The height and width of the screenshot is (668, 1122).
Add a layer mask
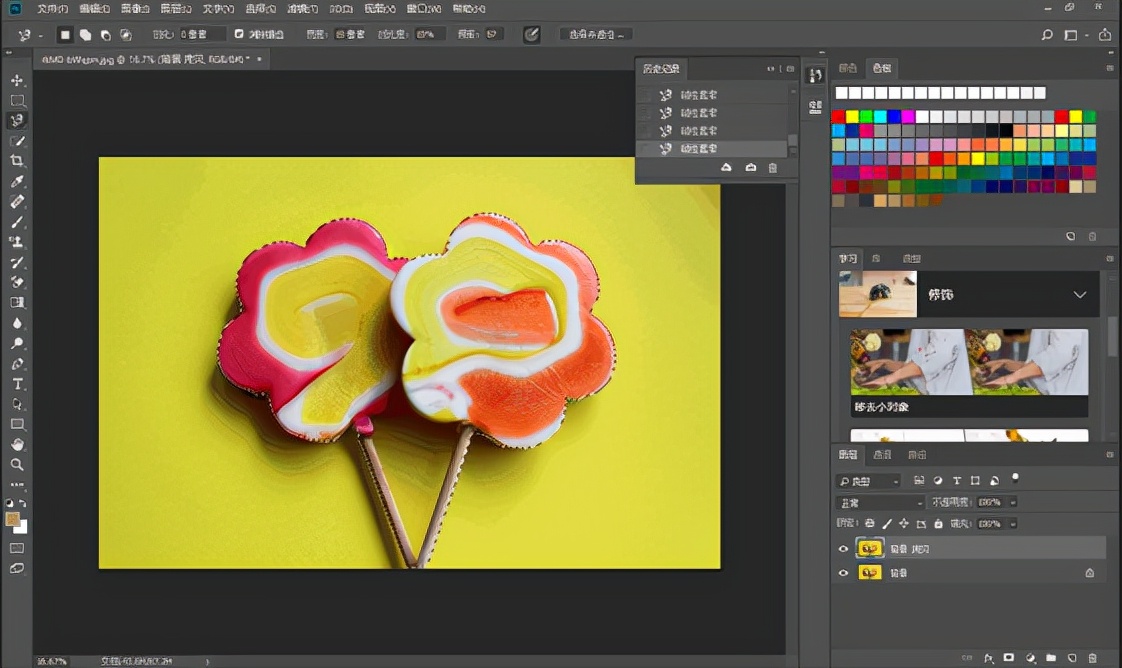[1009, 658]
